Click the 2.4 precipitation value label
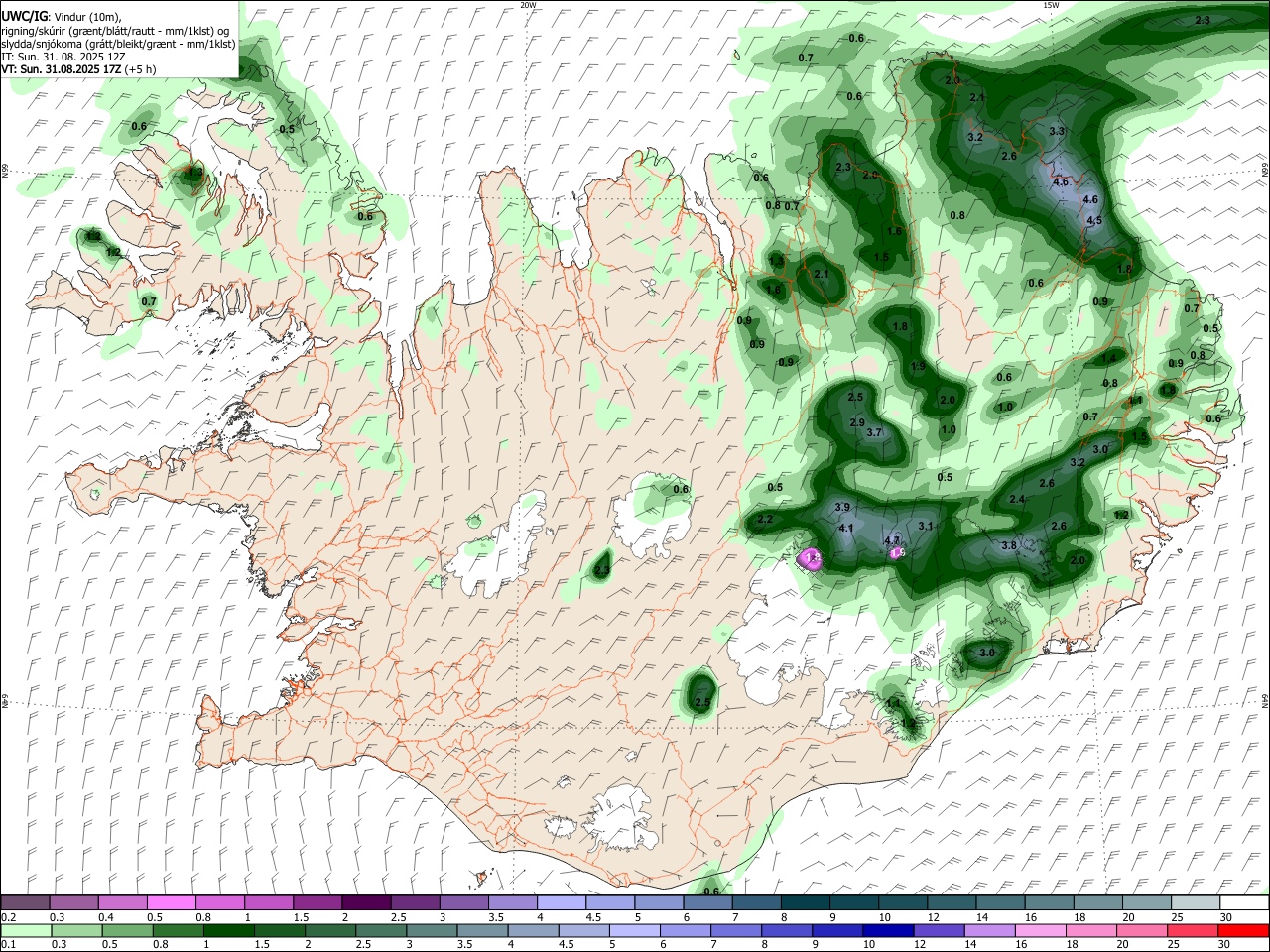 pyautogui.click(x=1016, y=499)
